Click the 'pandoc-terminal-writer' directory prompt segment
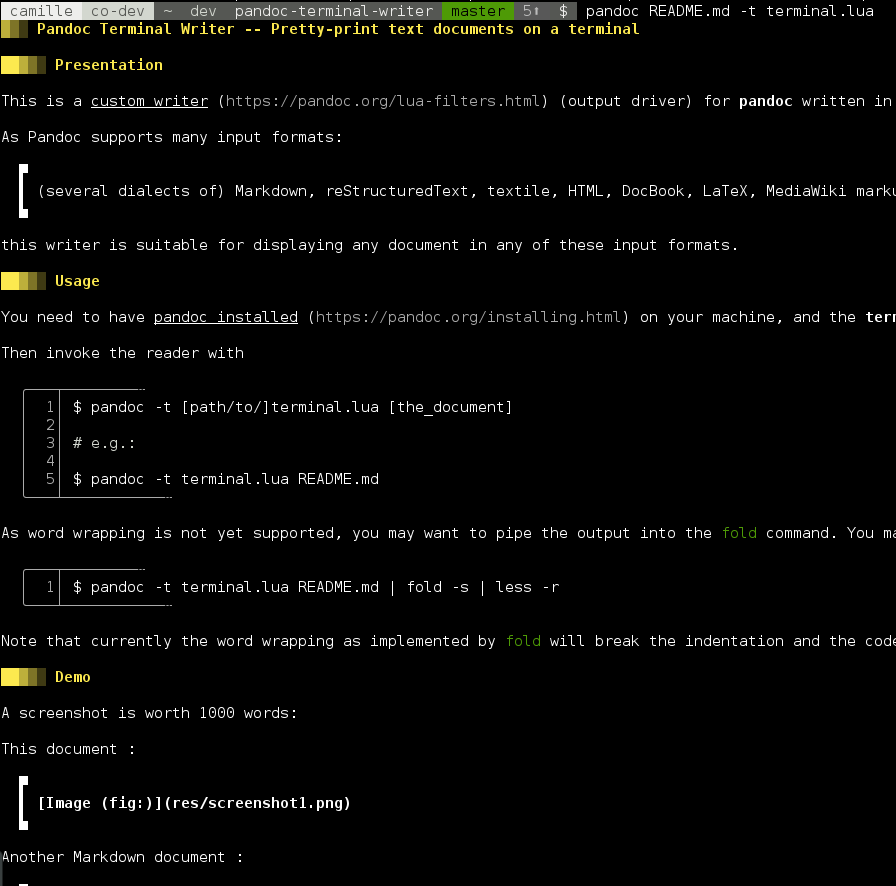 [x=334, y=11]
